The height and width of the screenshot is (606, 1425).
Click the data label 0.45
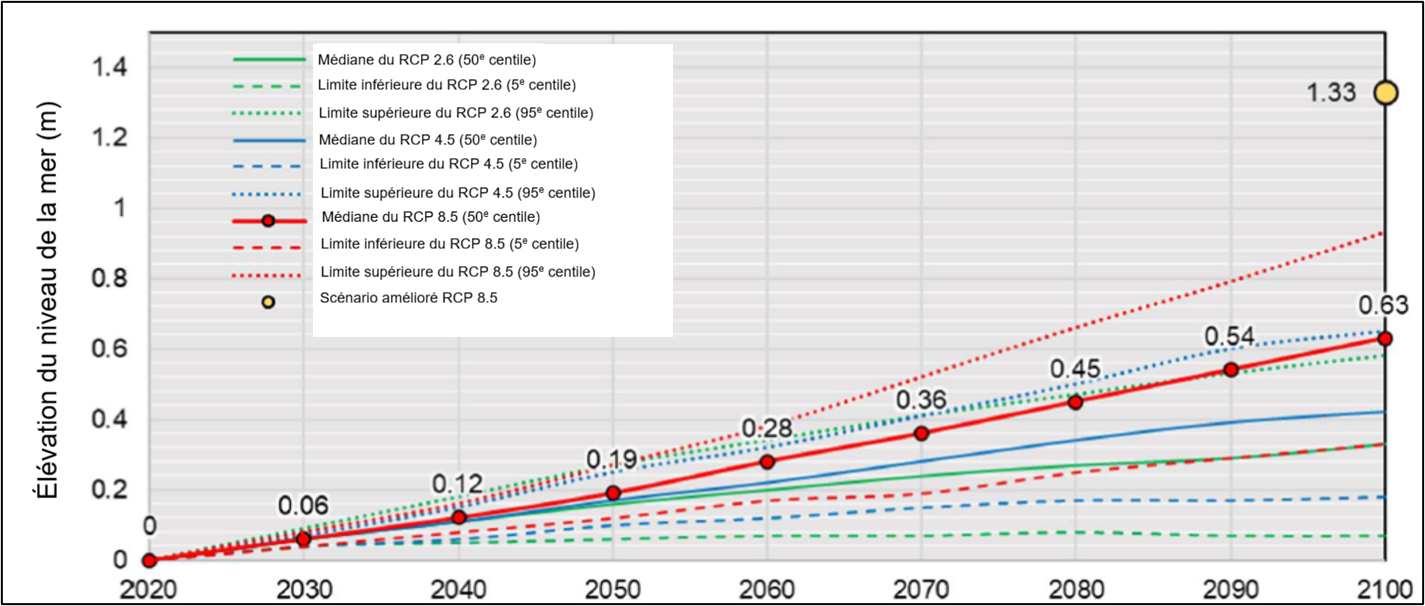pos(1076,369)
